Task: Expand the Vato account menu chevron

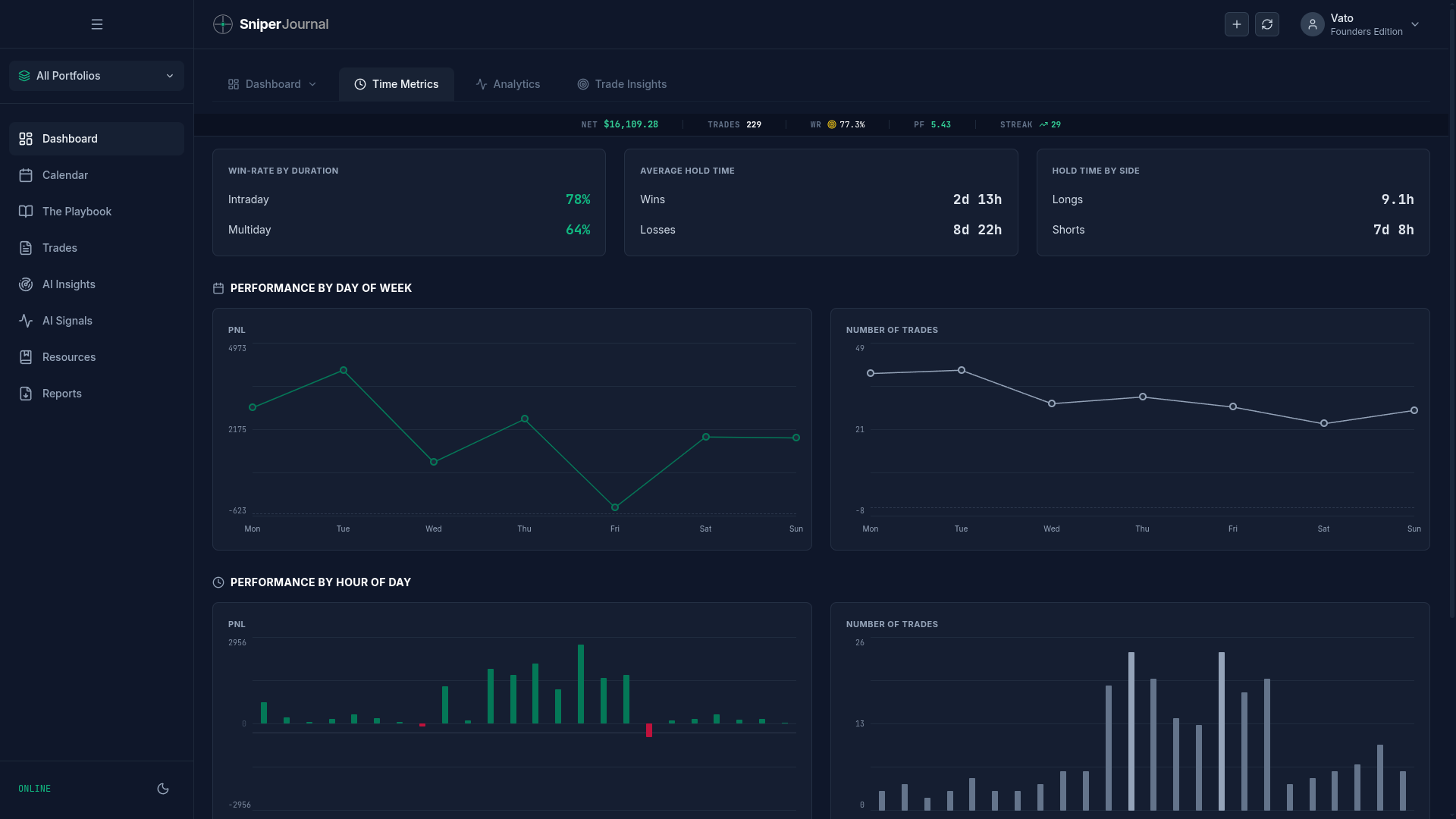Action: tap(1415, 24)
